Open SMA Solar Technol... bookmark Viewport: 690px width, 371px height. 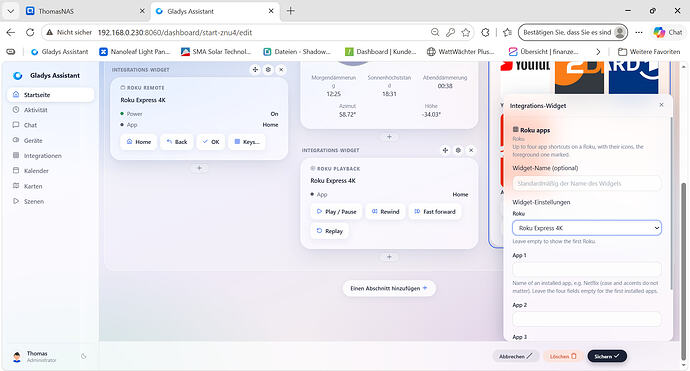216,51
